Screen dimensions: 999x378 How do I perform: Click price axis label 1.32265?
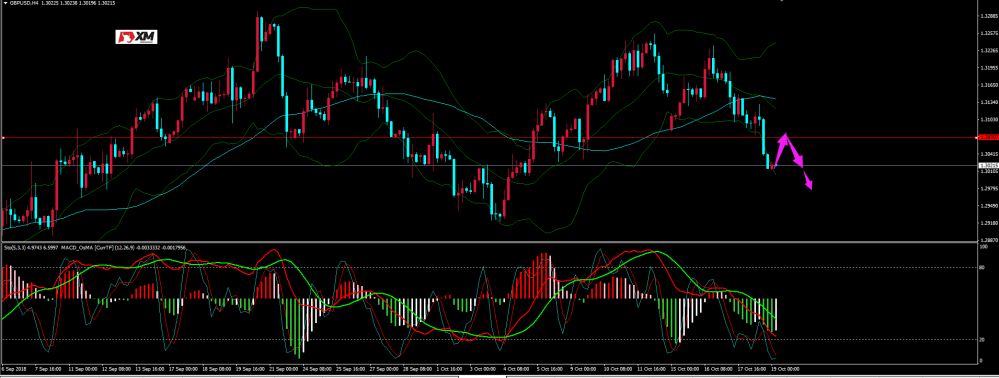coord(989,50)
